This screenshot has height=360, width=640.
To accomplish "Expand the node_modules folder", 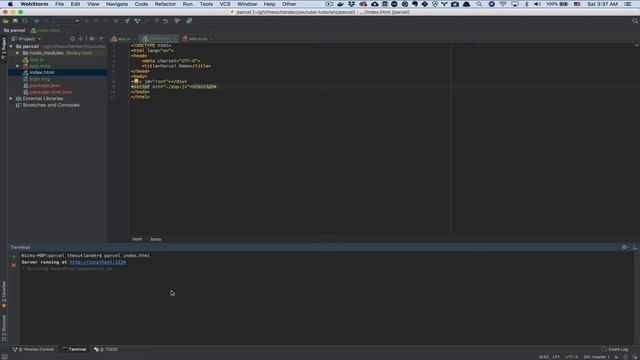I will (x=18, y=53).
